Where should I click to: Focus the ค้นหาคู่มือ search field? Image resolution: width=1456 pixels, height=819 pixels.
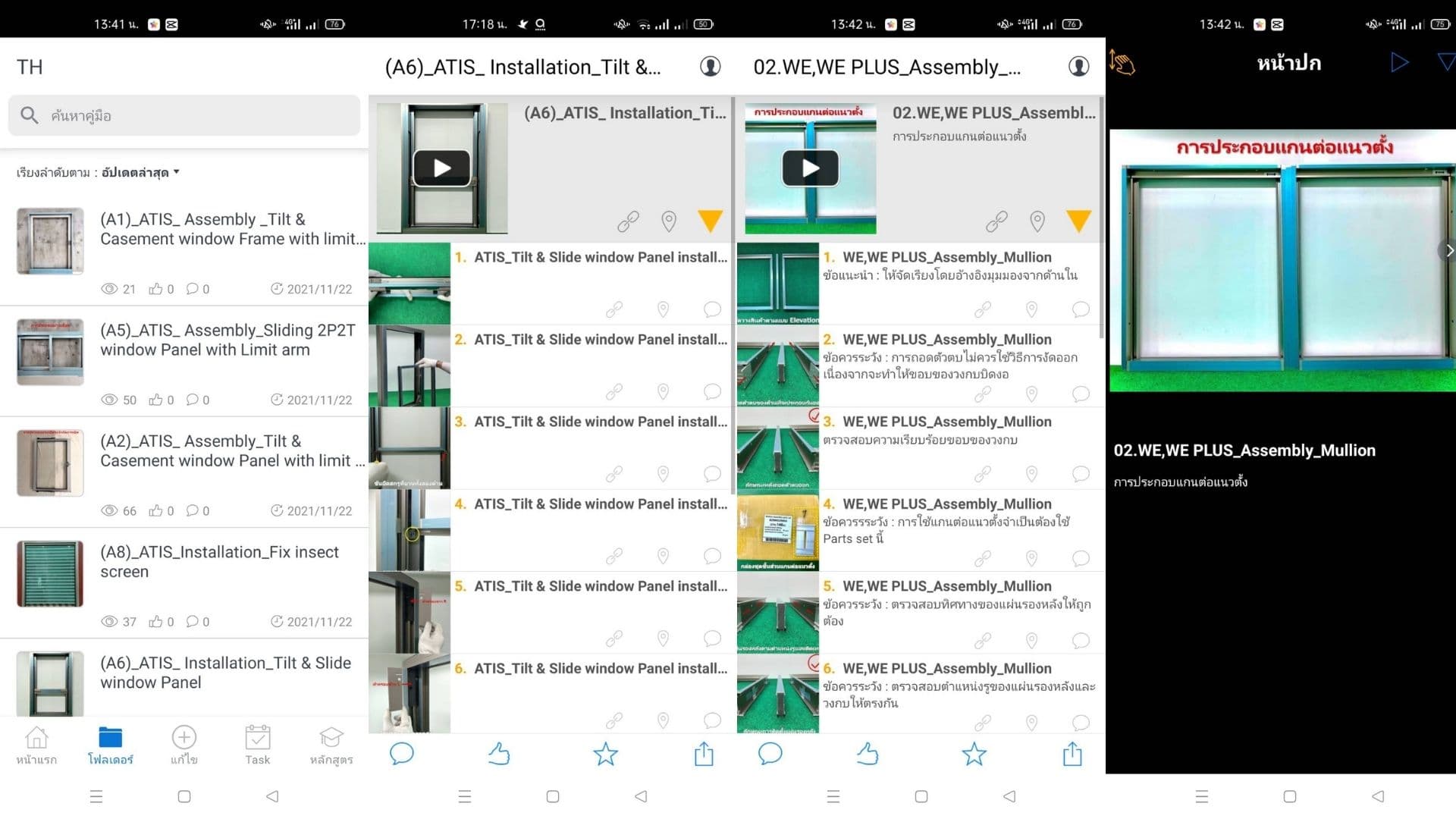(x=184, y=115)
